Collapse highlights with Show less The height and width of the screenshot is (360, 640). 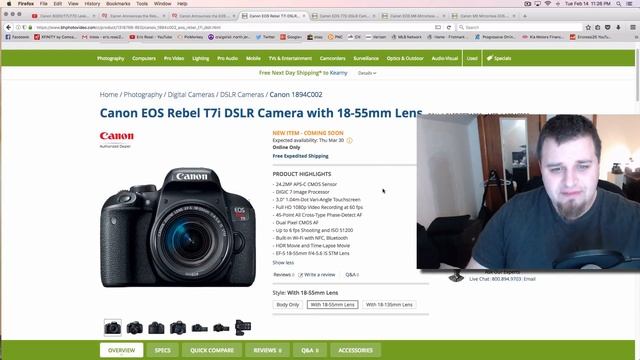pos(283,262)
